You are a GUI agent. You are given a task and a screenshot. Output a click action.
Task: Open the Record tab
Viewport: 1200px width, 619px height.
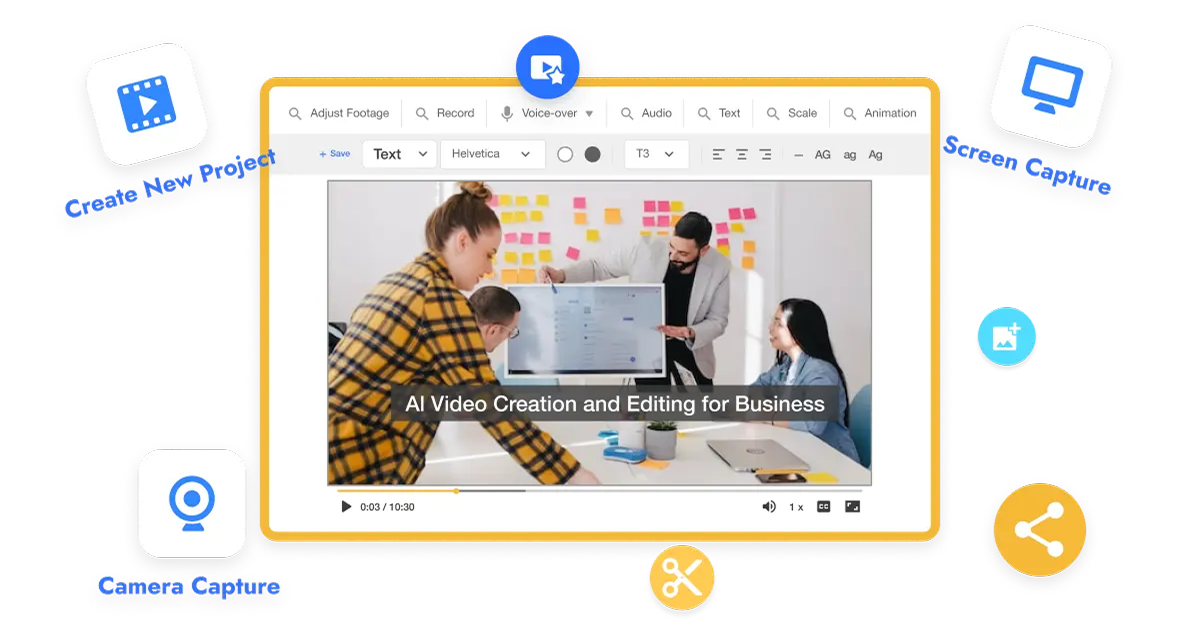(x=445, y=113)
